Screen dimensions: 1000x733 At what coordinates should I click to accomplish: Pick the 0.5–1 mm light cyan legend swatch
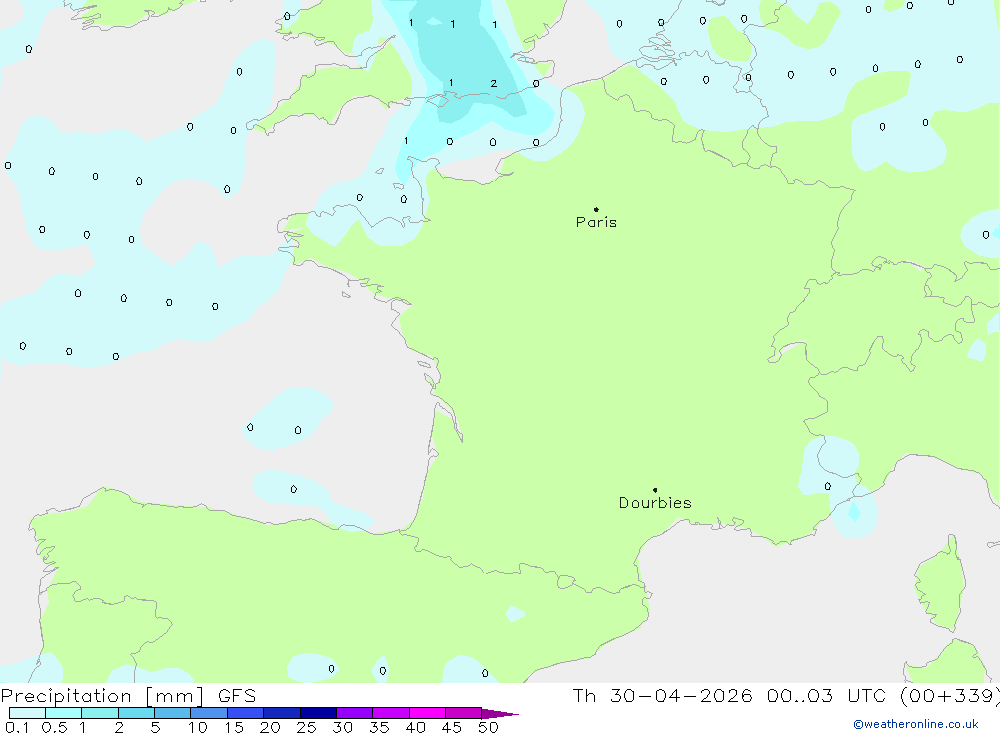point(64,713)
